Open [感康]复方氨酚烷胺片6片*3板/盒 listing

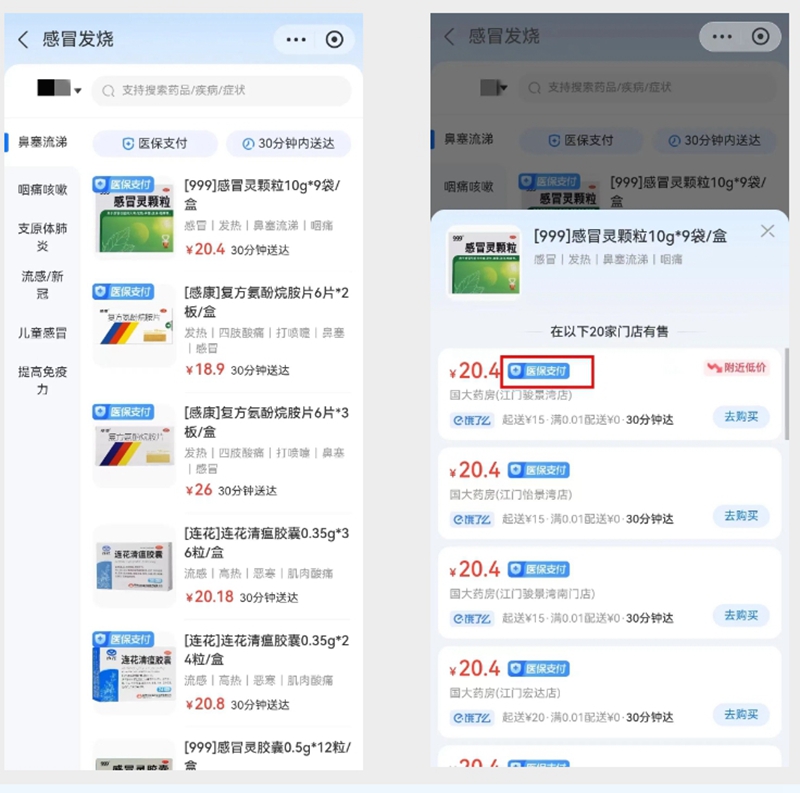[266, 422]
